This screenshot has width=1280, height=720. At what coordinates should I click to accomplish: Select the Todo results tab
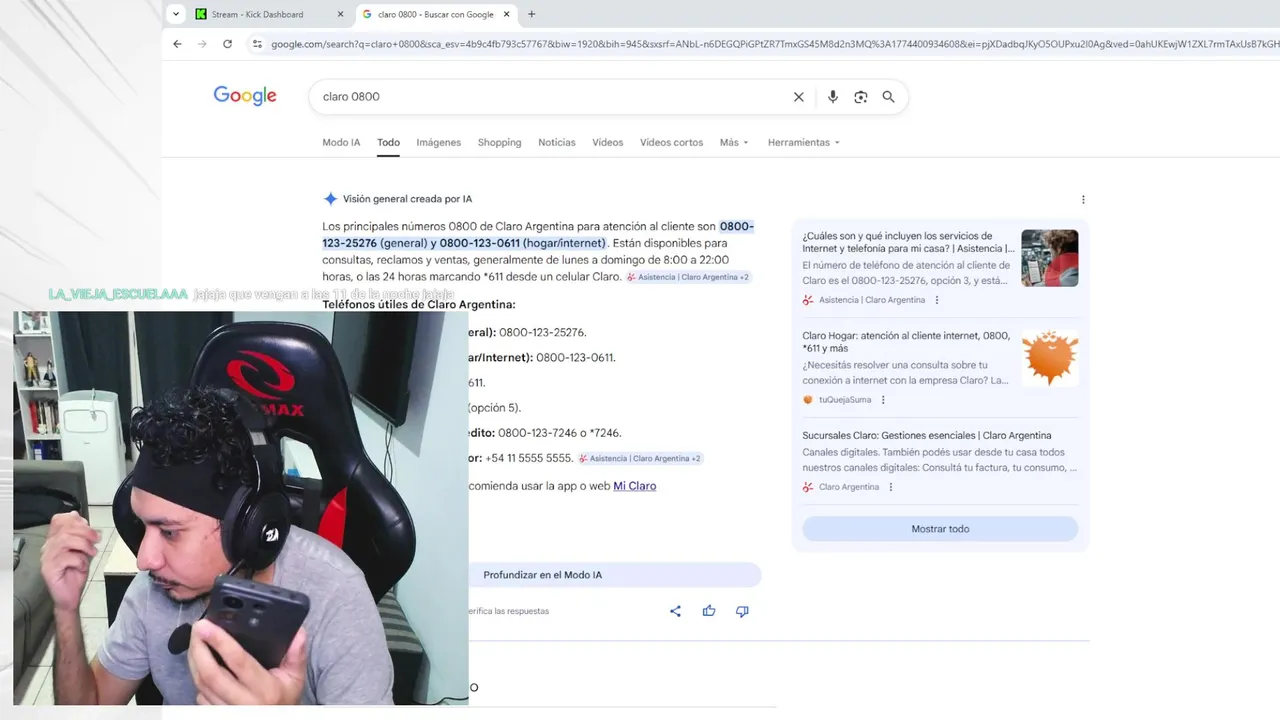coord(388,142)
